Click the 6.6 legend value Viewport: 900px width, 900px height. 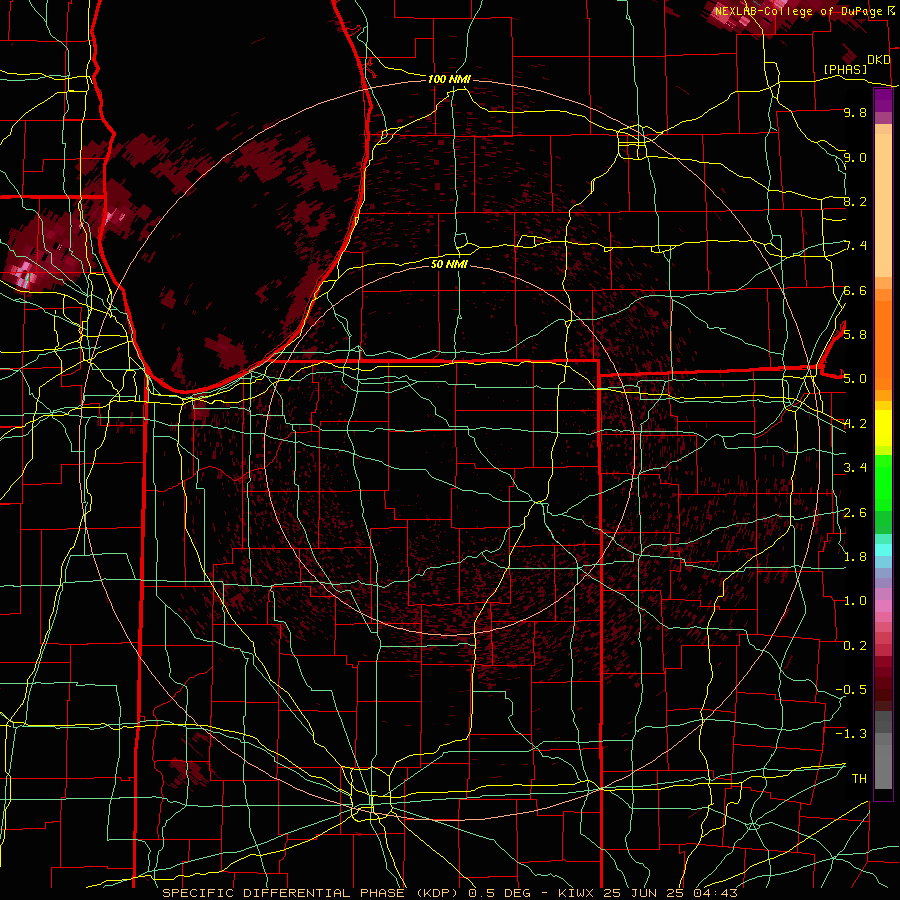click(855, 290)
